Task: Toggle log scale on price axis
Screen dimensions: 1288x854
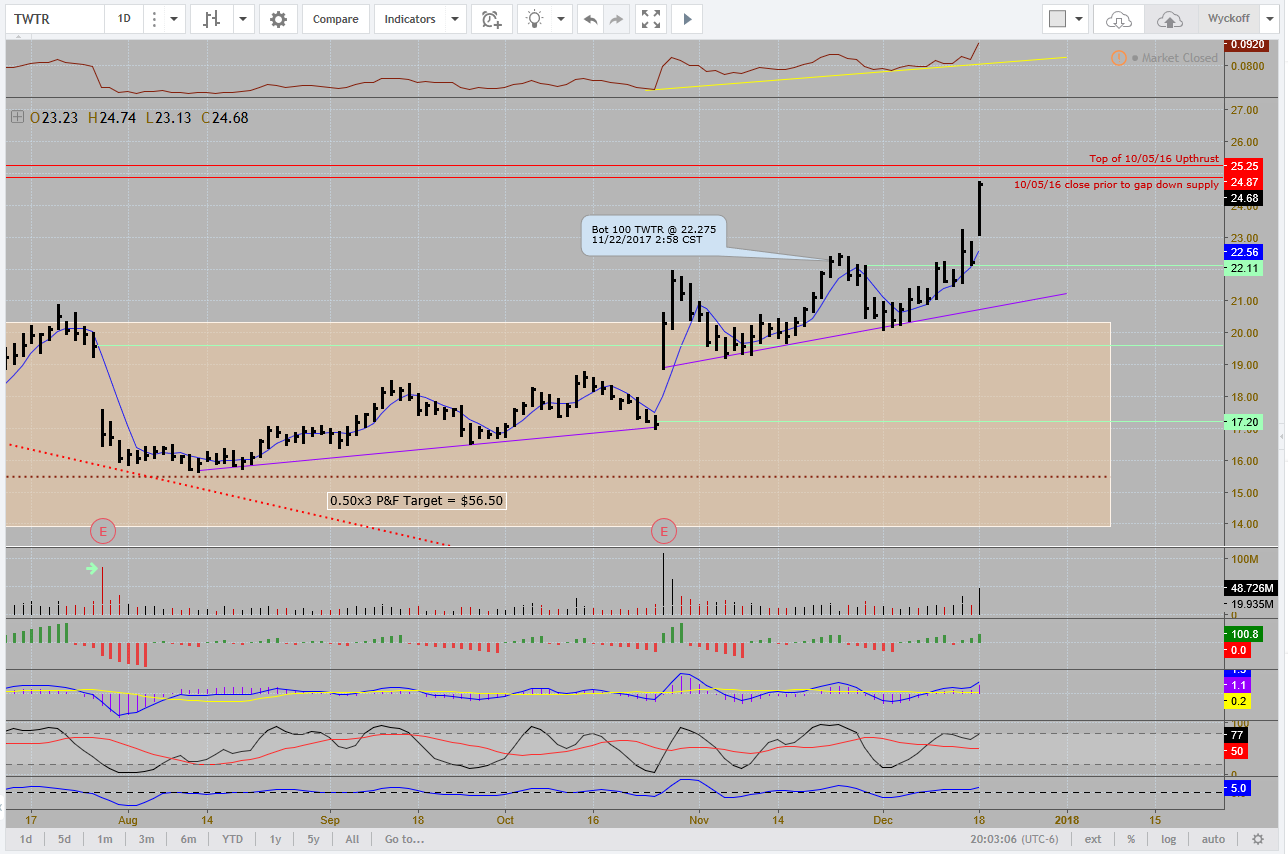Action: click(x=1169, y=839)
